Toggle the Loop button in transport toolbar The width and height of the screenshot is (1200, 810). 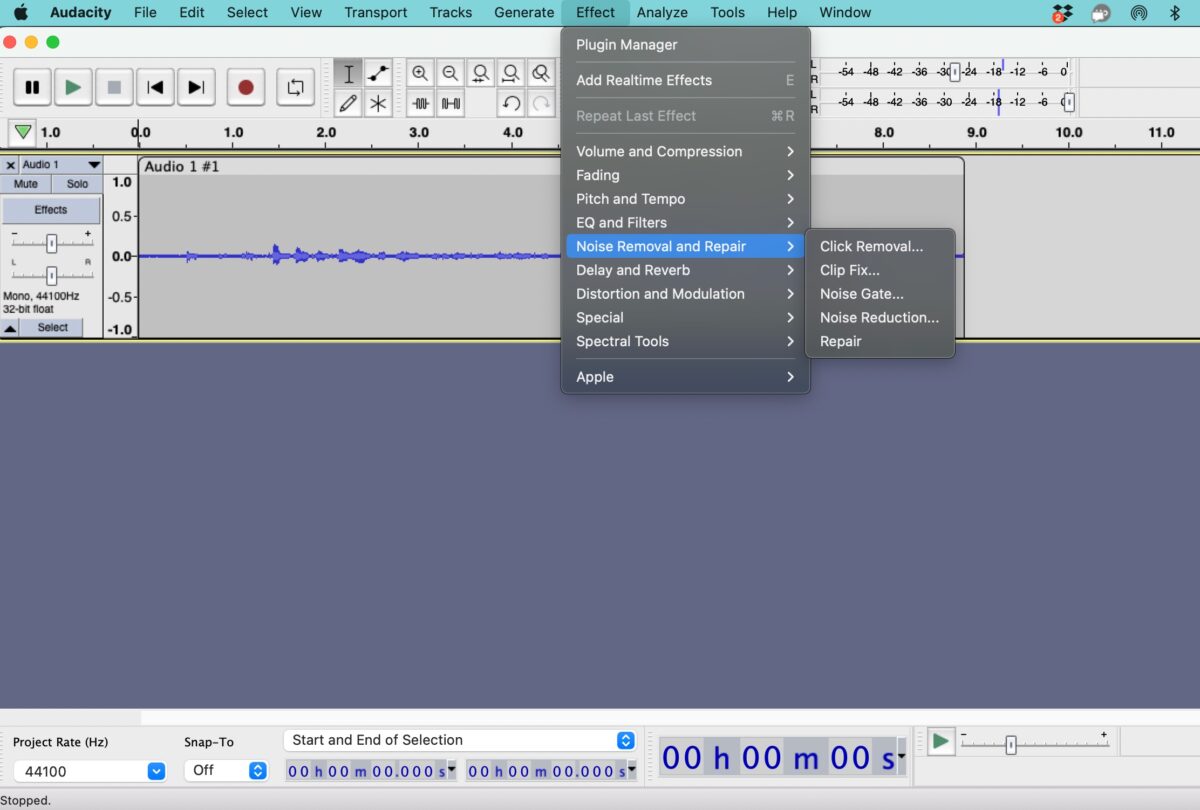(295, 87)
